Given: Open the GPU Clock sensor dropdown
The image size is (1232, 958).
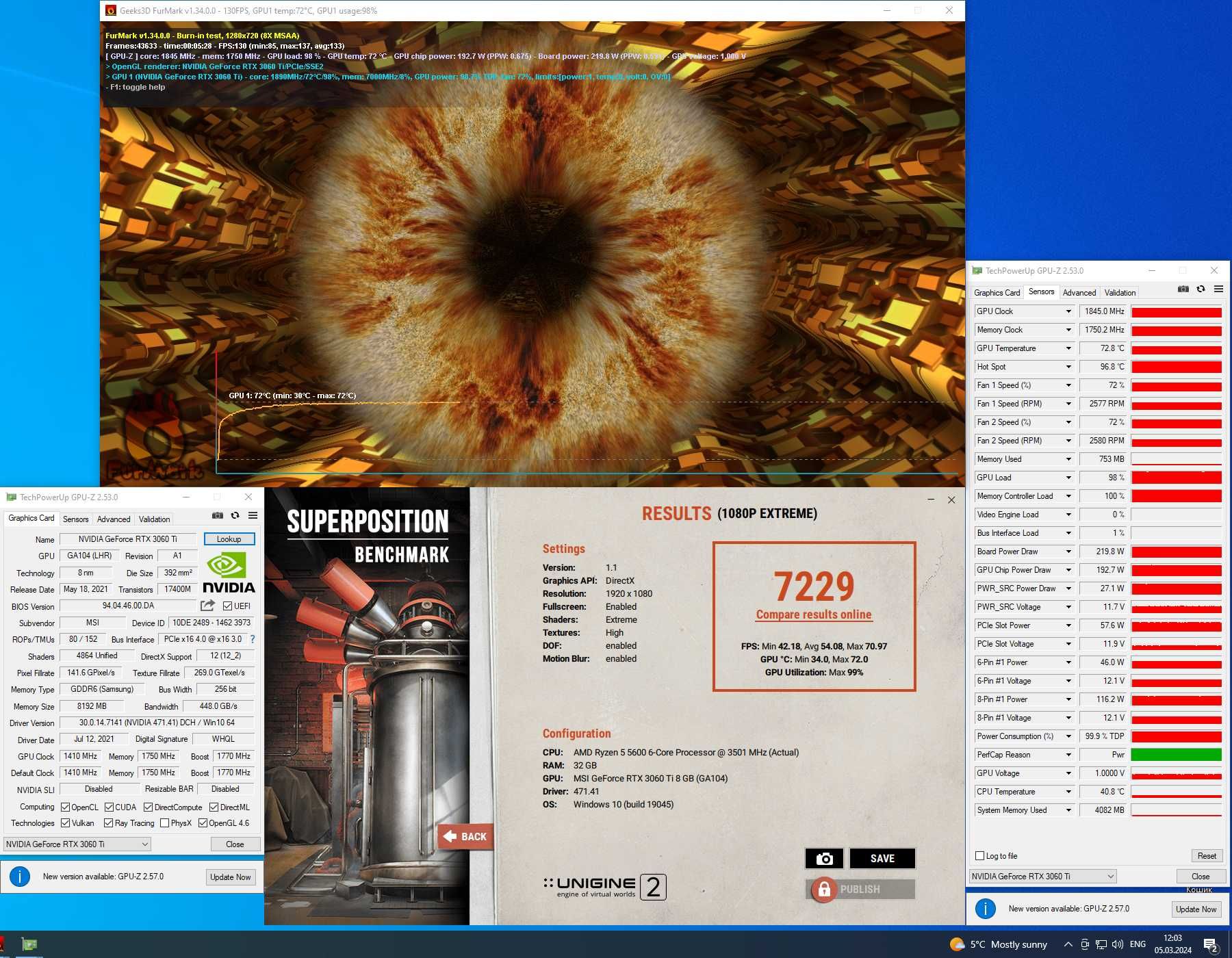Looking at the screenshot, I should 1068,311.
